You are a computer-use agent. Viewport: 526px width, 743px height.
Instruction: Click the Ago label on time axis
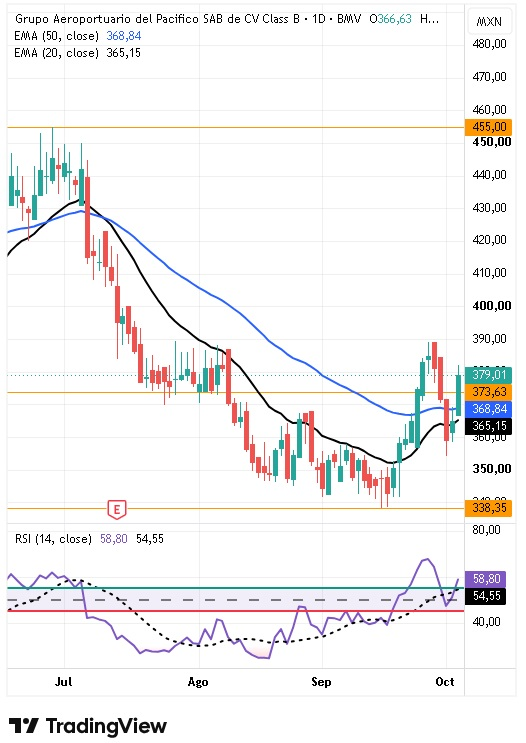pos(198,682)
